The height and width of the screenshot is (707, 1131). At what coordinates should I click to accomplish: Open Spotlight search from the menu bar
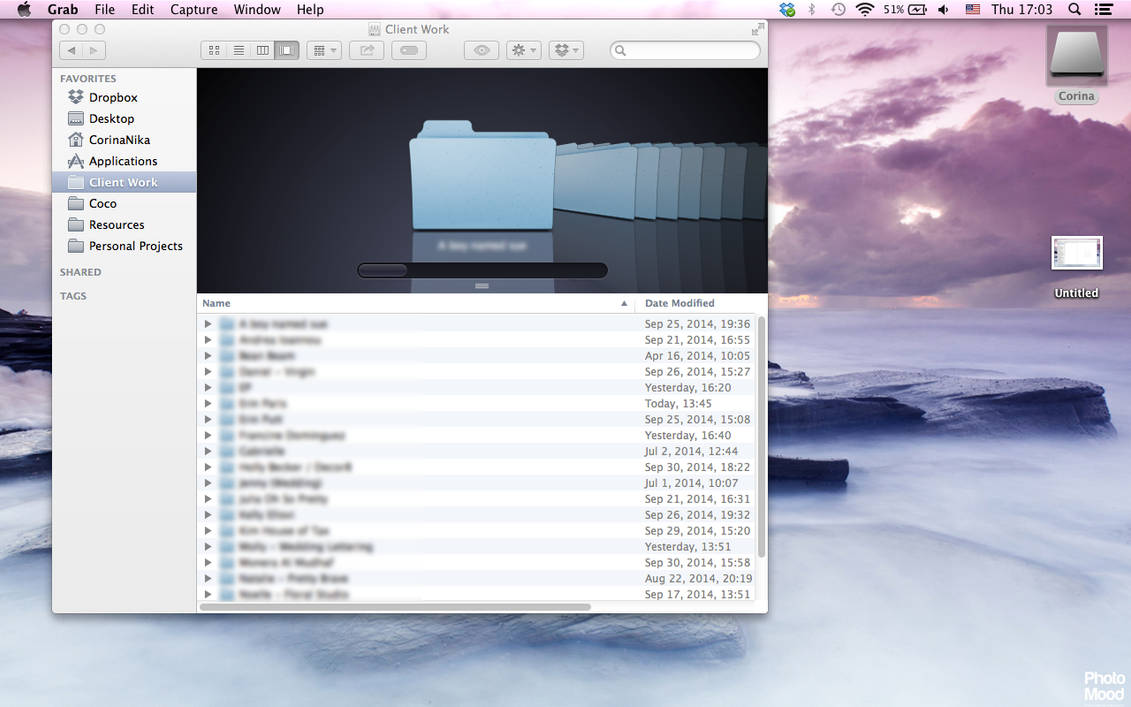pyautogui.click(x=1073, y=9)
